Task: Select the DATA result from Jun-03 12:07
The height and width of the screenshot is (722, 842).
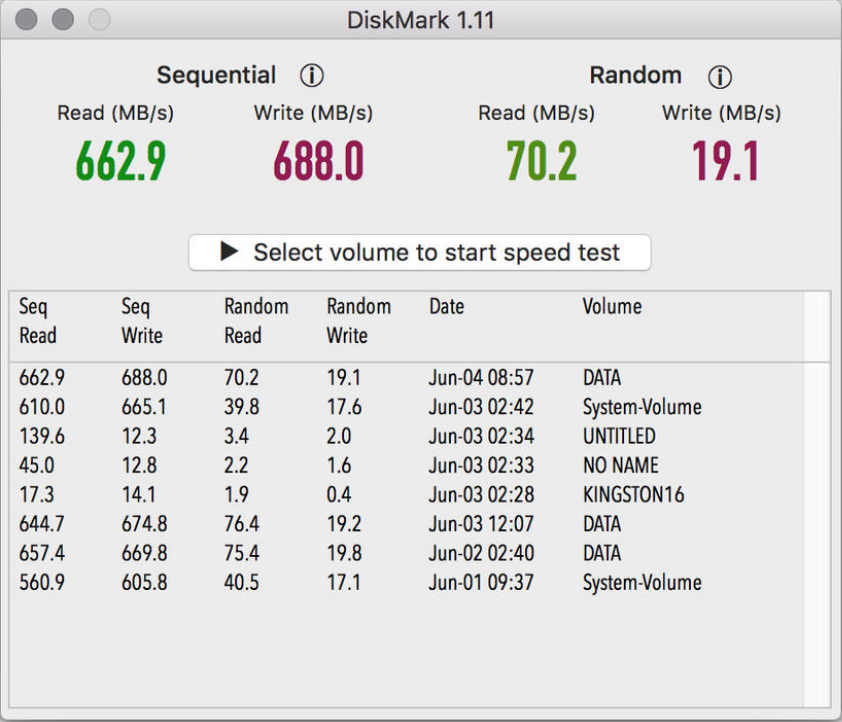Action: click(x=400, y=524)
